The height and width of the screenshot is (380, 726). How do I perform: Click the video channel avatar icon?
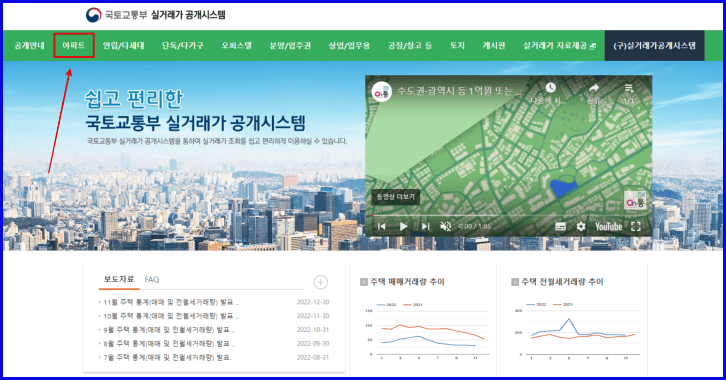[382, 92]
